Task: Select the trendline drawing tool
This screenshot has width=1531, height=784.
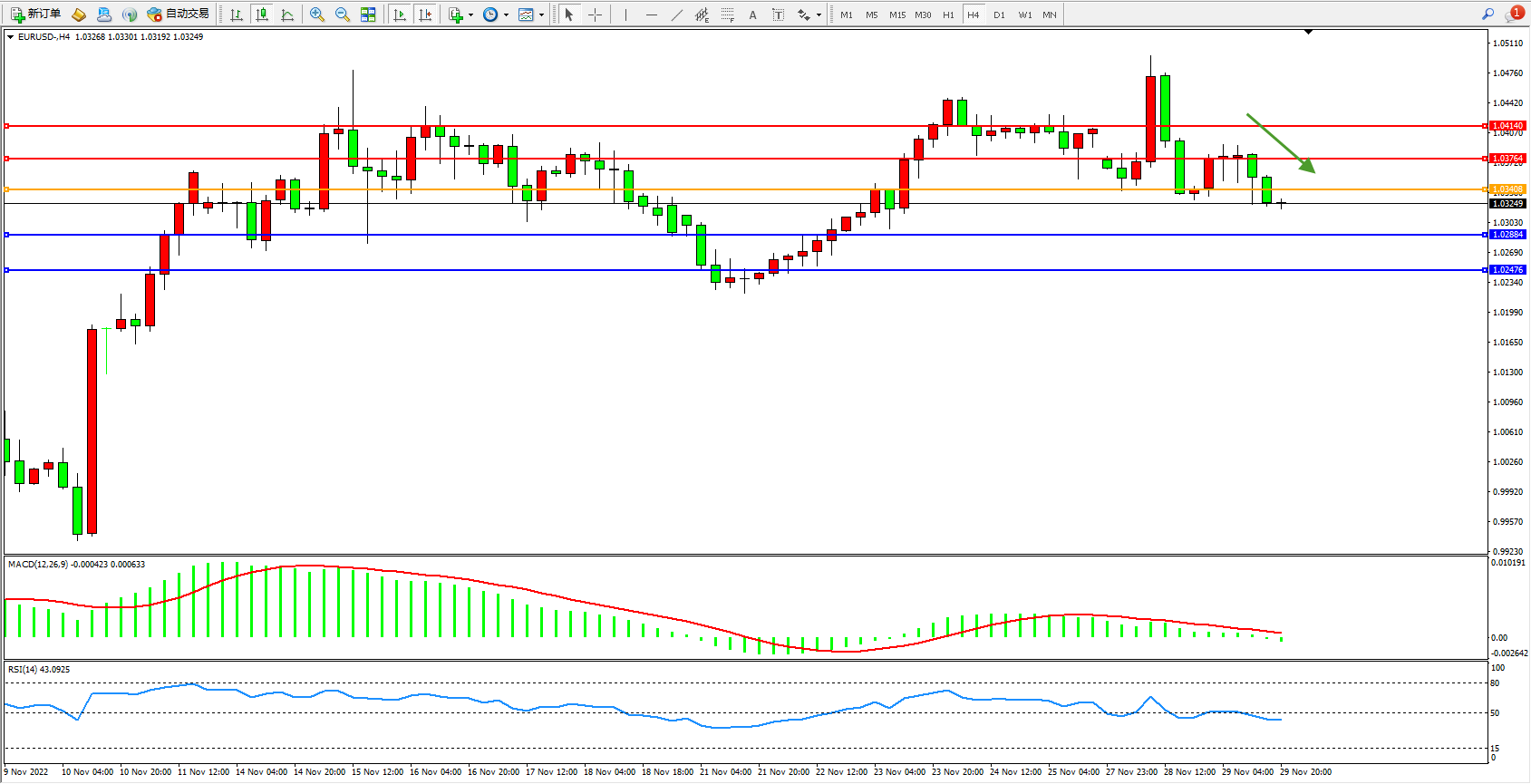Action: pyautogui.click(x=677, y=15)
